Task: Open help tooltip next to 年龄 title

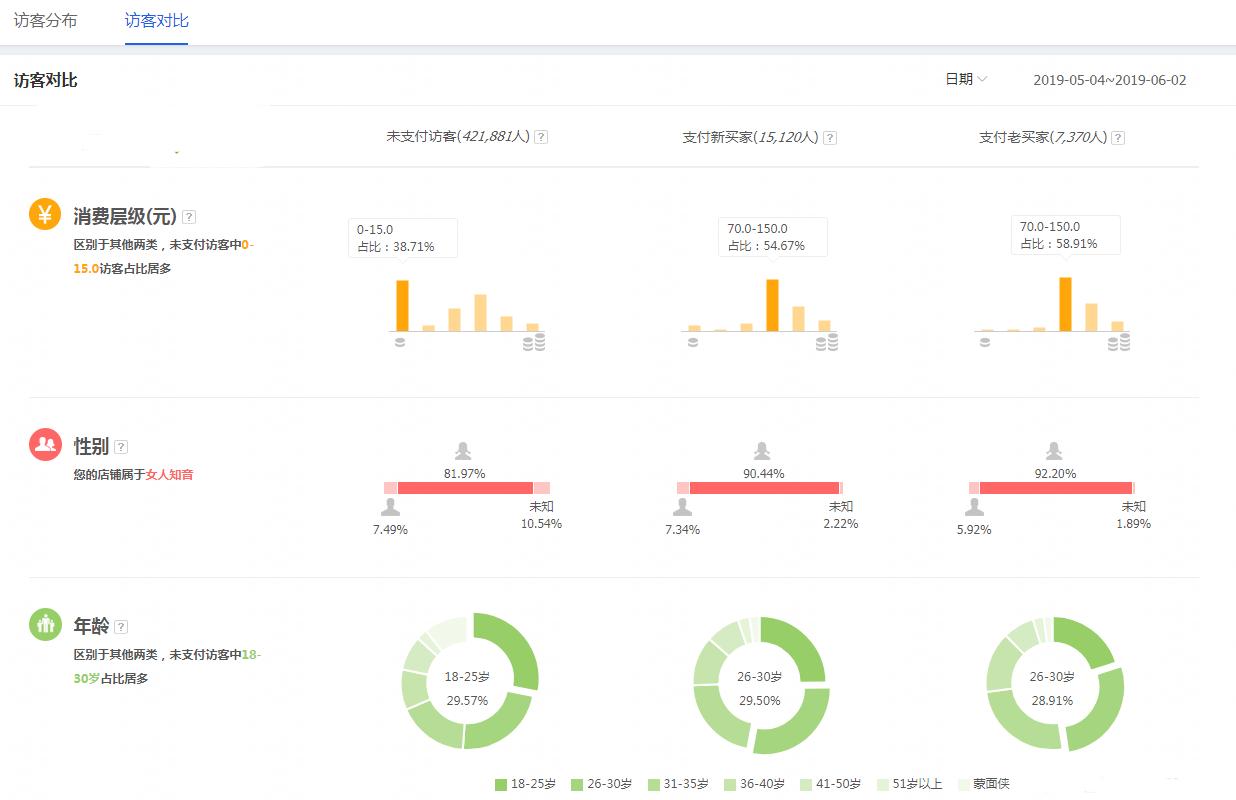Action: point(121,627)
